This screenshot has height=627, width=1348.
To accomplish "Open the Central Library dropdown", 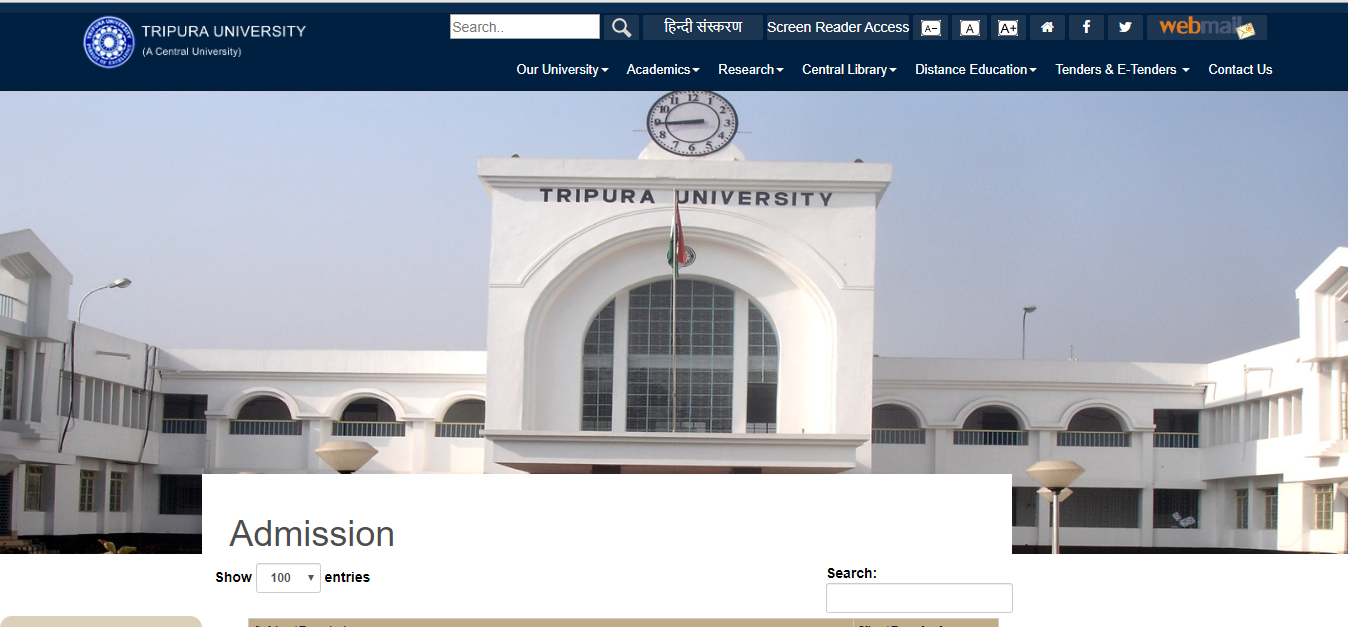I will (x=848, y=69).
